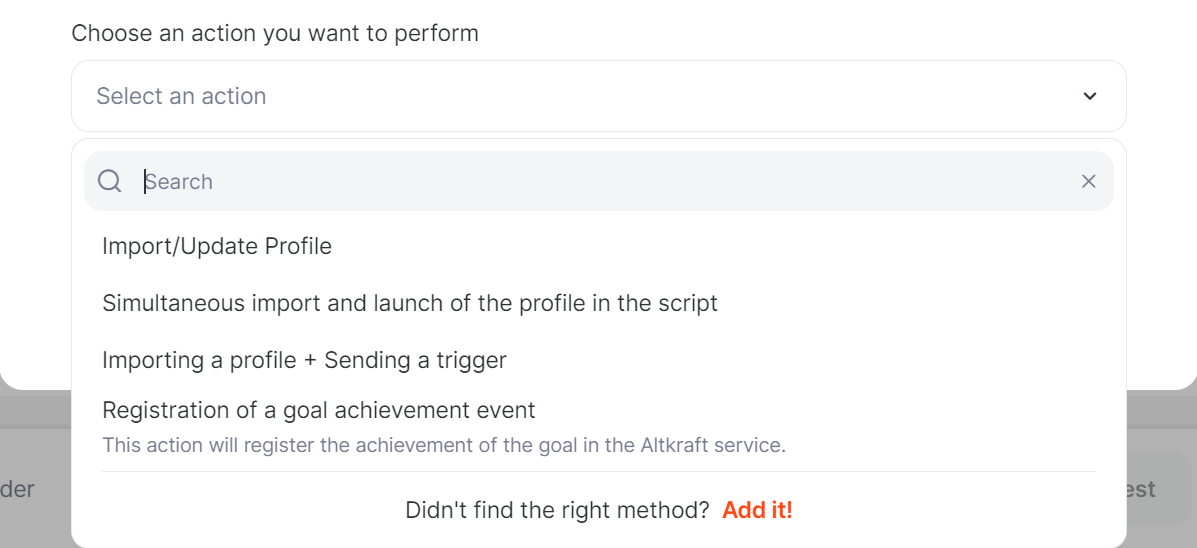
Task: Open the 'Select an action' dropdown
Action: [598, 96]
